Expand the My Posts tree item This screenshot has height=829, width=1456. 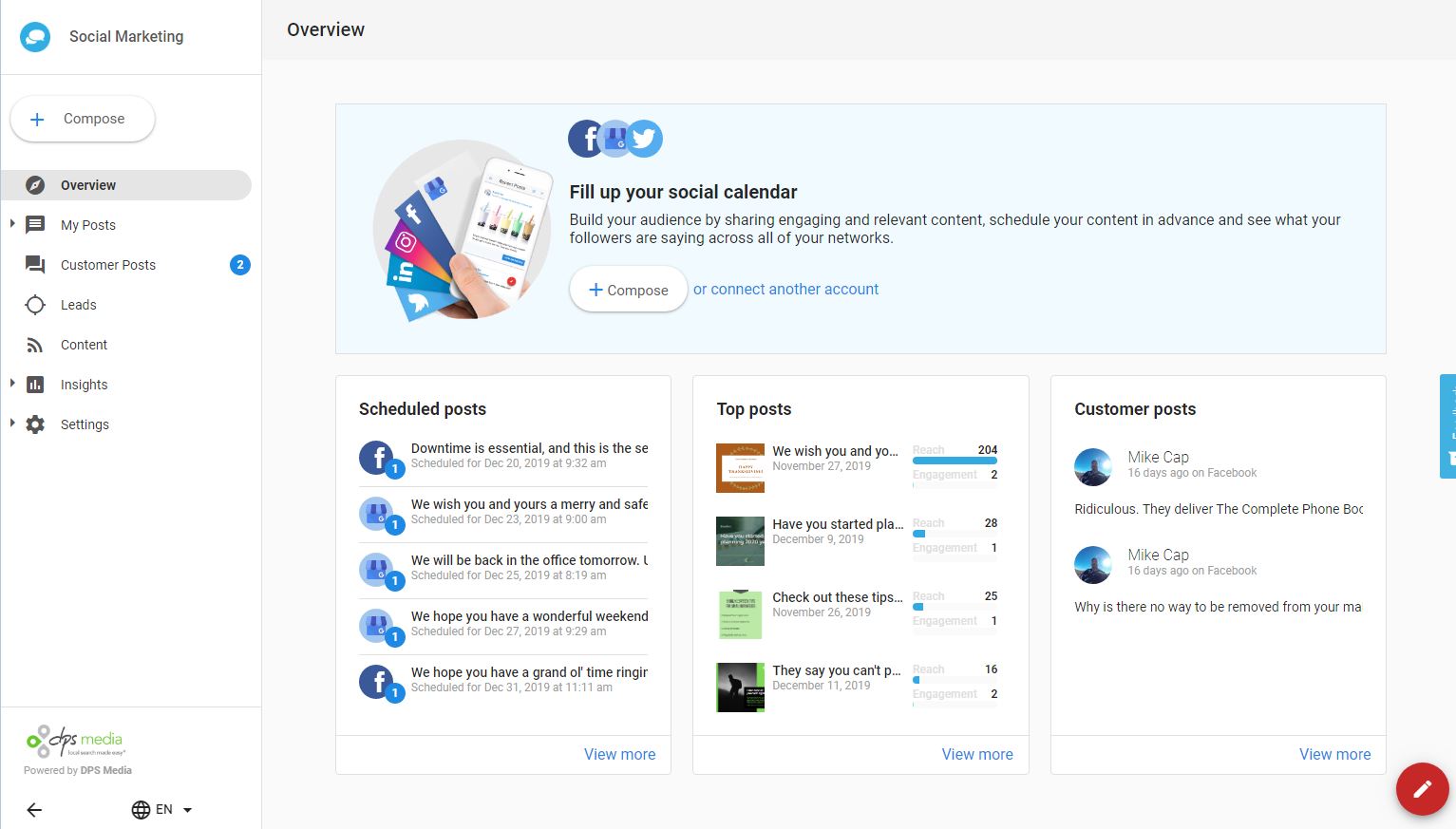[x=12, y=224]
